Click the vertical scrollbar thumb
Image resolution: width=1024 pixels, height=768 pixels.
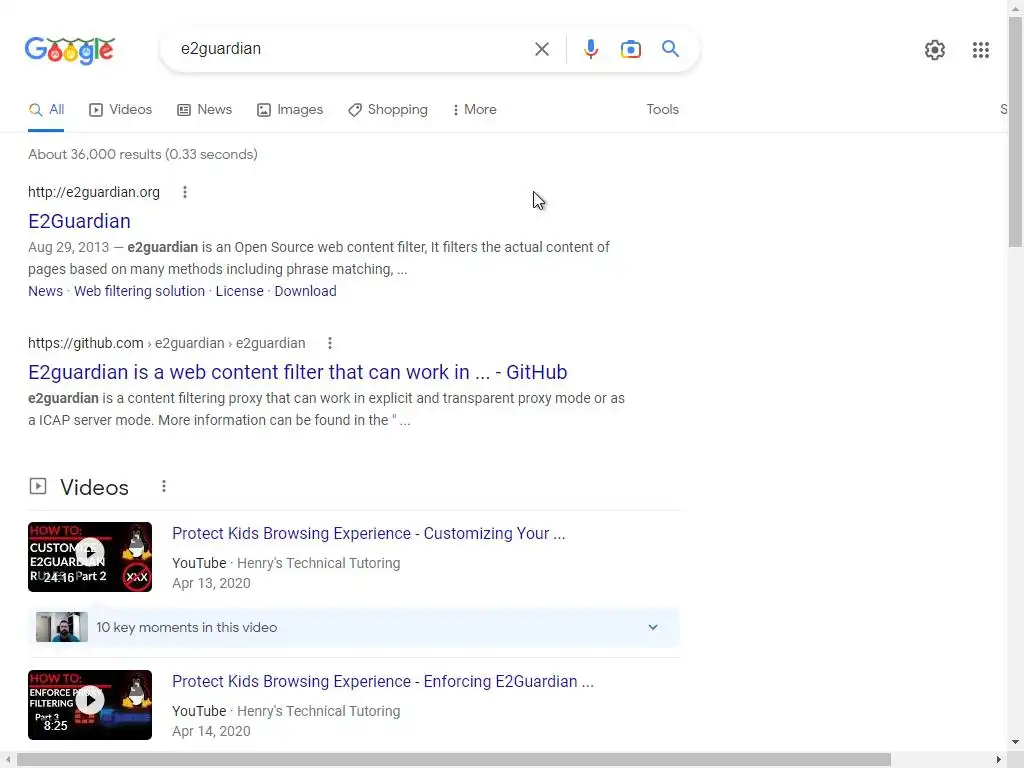pyautogui.click(x=1015, y=133)
